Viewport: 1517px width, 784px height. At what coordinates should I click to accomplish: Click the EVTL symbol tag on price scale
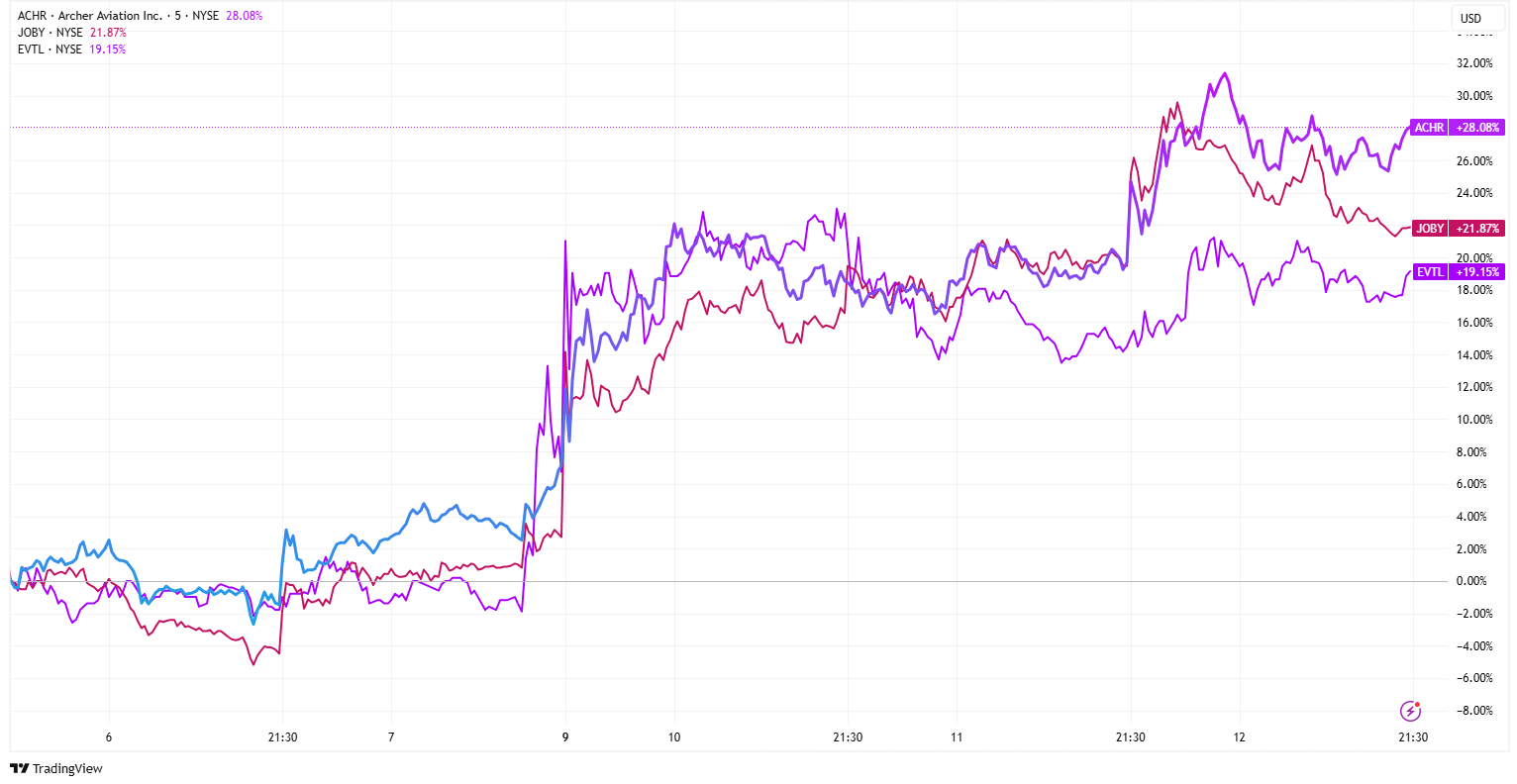(1430, 272)
